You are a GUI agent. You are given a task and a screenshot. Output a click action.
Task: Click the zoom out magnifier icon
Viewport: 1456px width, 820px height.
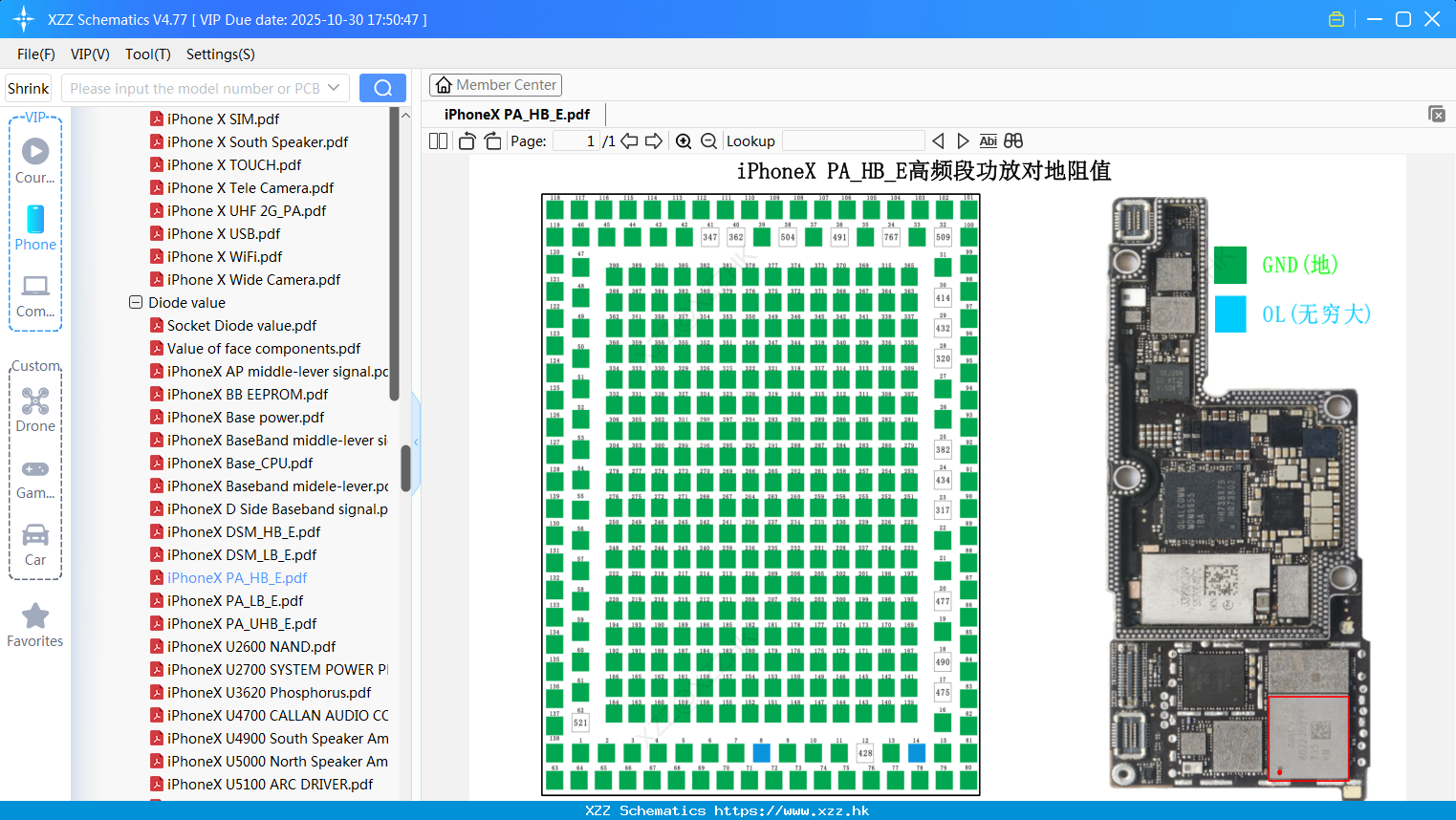[708, 141]
